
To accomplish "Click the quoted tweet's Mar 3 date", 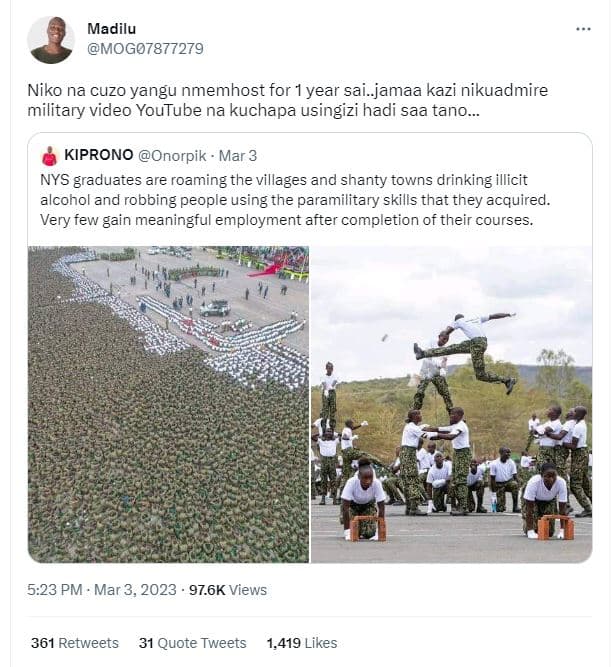I will point(238,155).
